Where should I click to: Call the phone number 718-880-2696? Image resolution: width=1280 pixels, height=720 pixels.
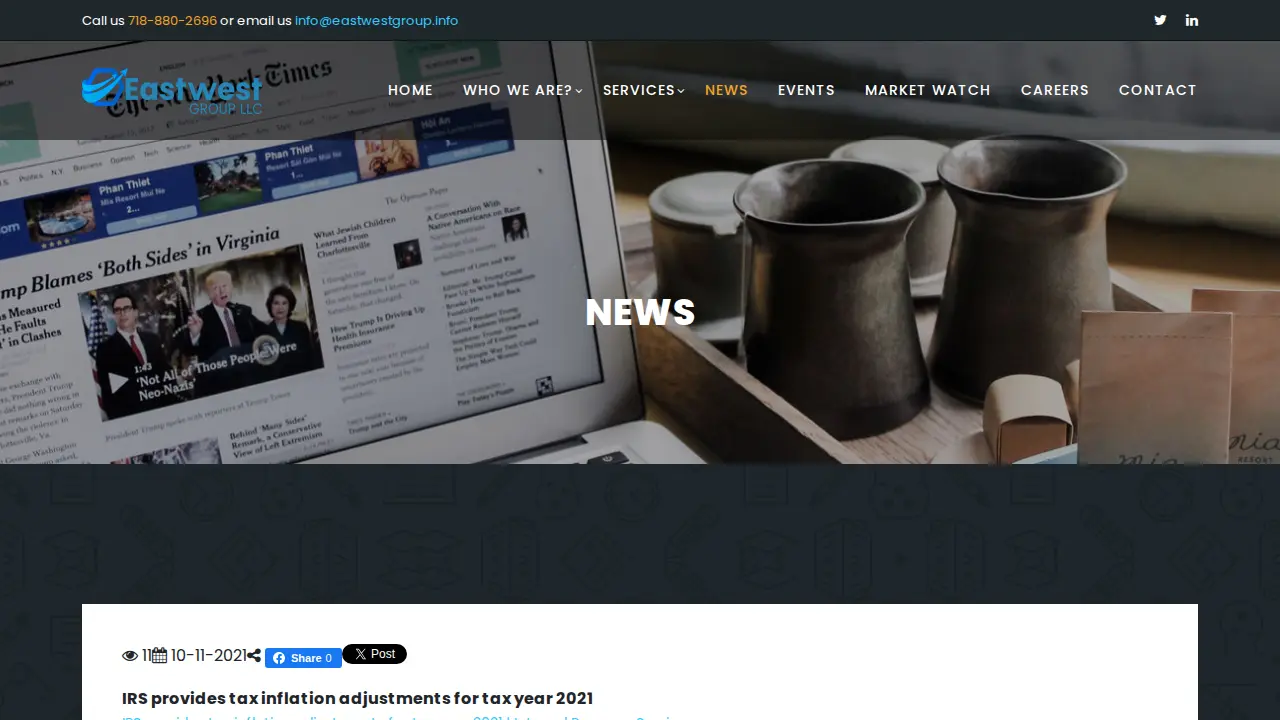point(172,20)
